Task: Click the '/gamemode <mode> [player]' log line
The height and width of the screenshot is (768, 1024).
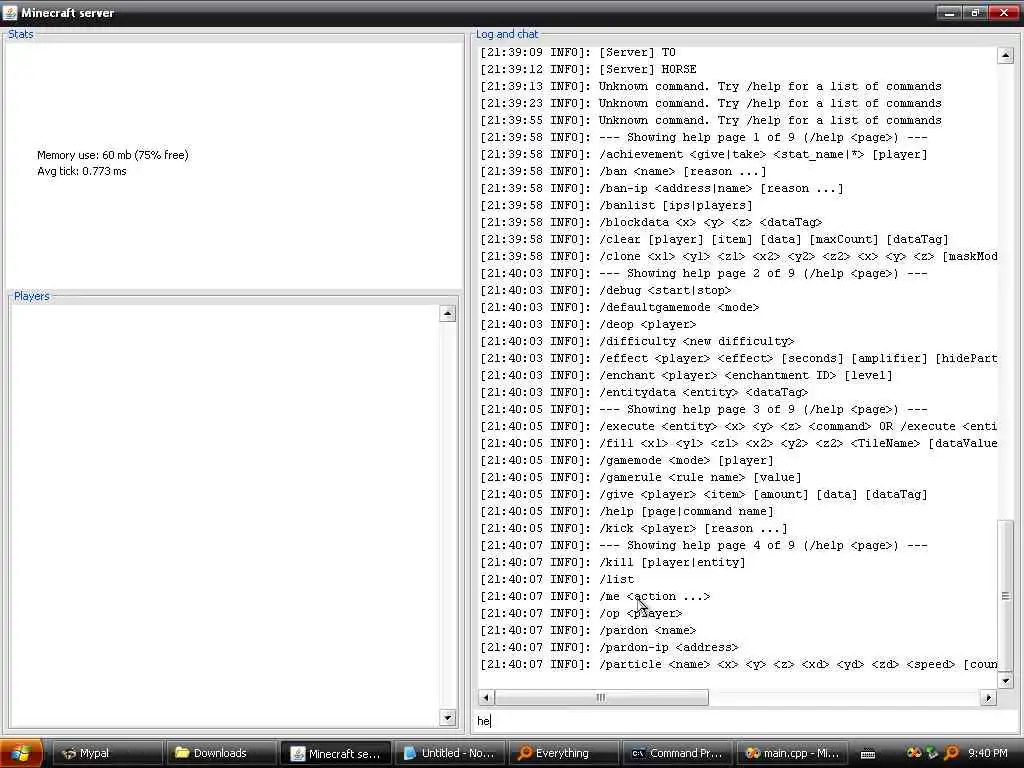Action: click(627, 460)
